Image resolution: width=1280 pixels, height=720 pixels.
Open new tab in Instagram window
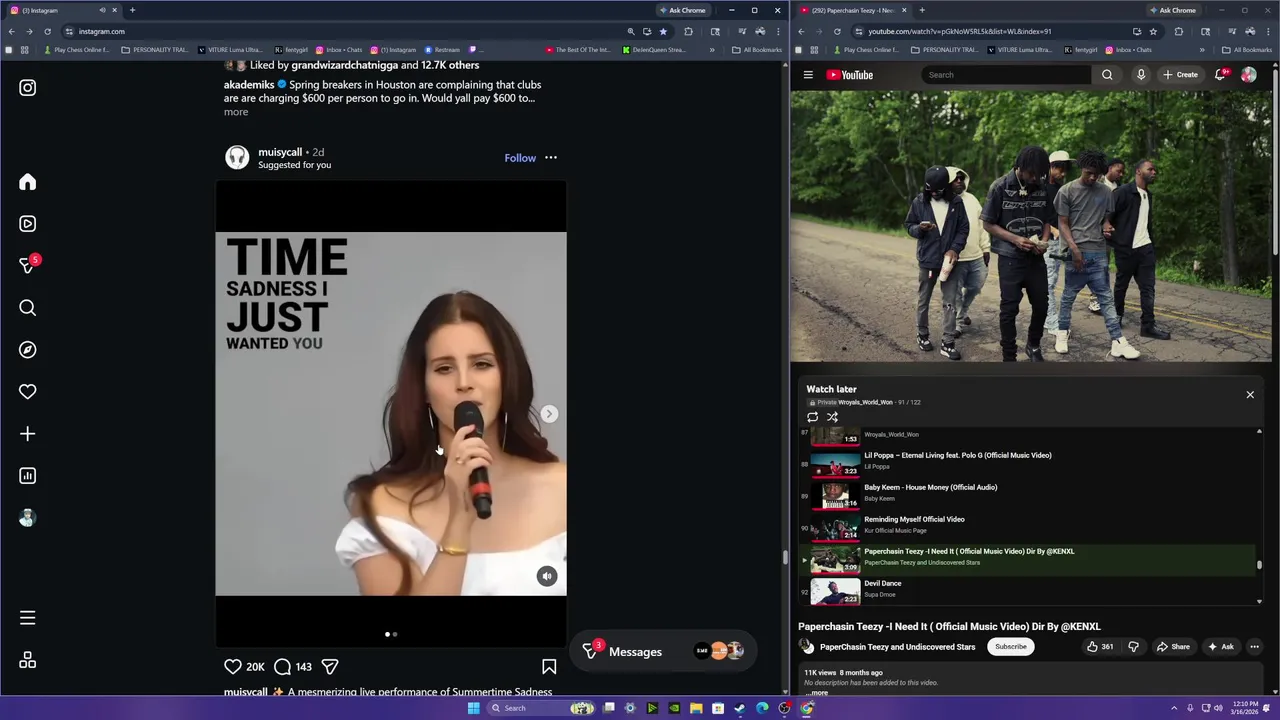click(x=132, y=10)
